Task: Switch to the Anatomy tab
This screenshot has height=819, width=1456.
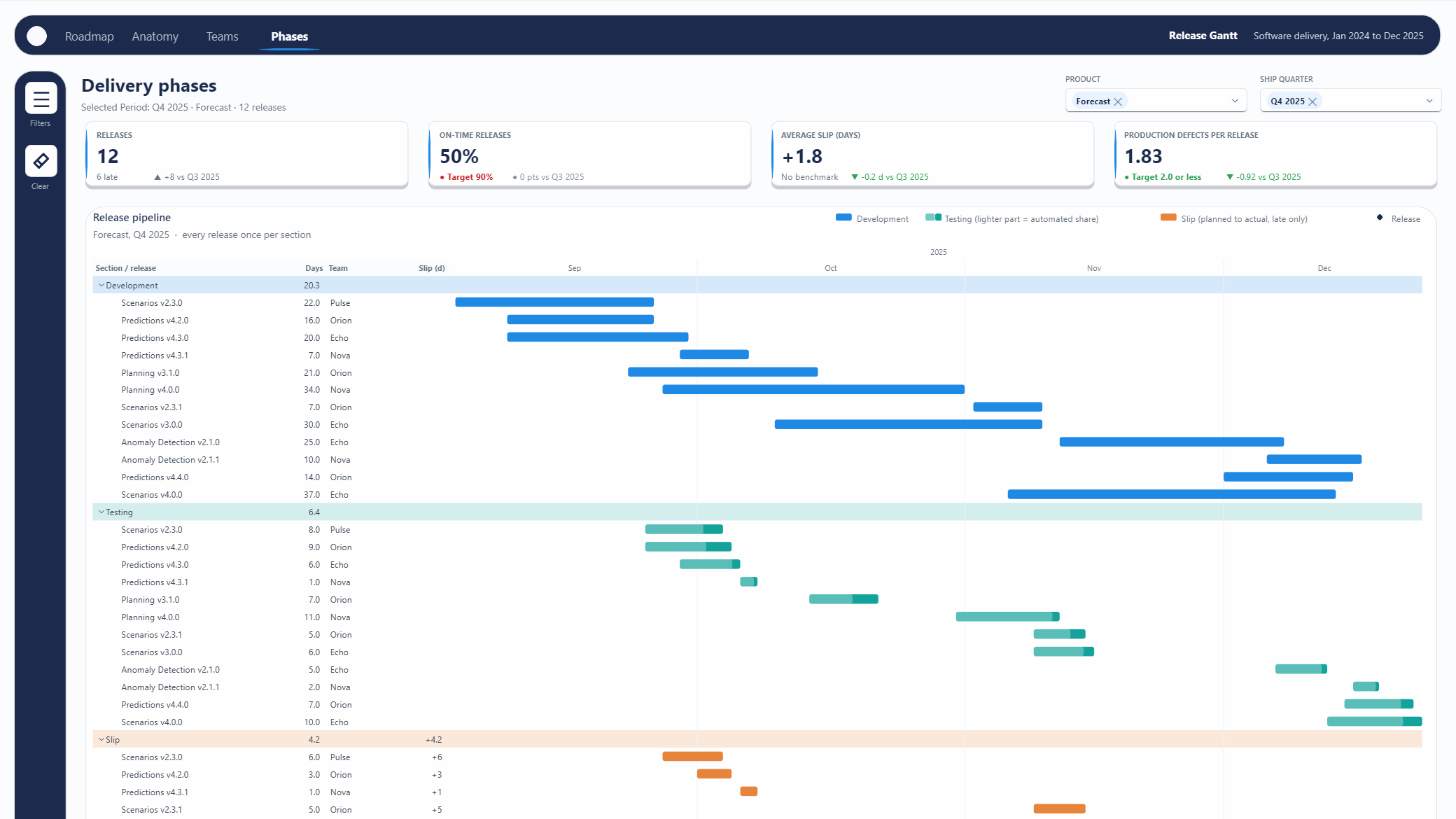Action: coord(155,36)
